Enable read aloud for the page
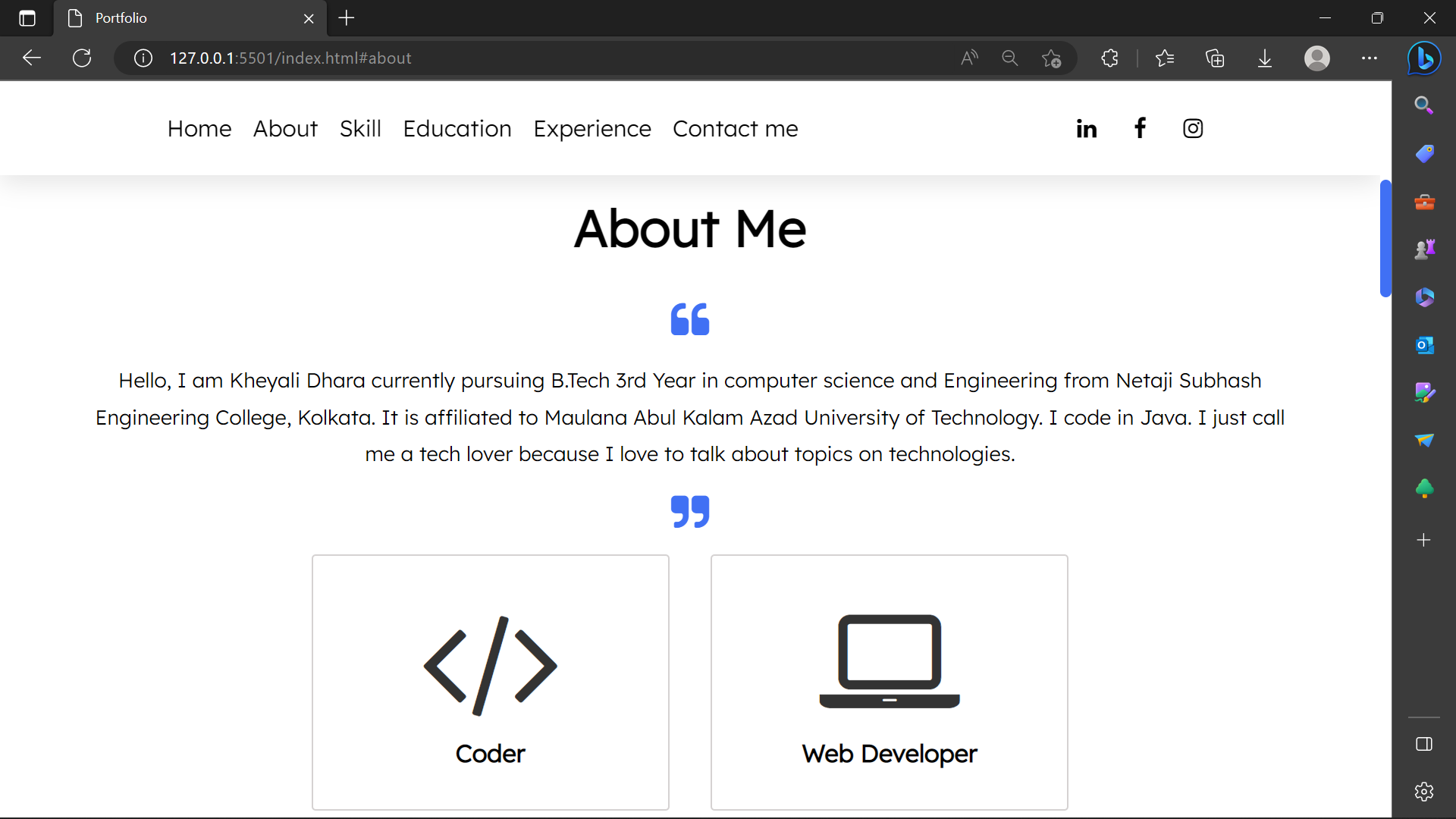 969,58
